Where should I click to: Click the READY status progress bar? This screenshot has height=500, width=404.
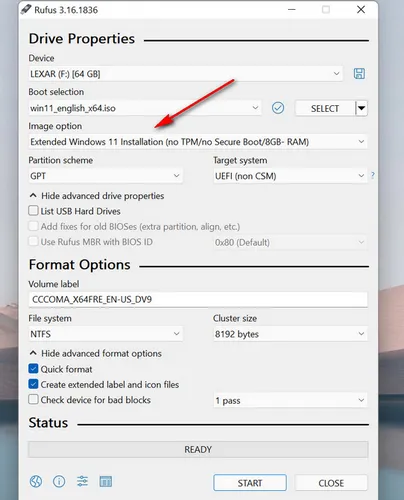click(x=198, y=449)
